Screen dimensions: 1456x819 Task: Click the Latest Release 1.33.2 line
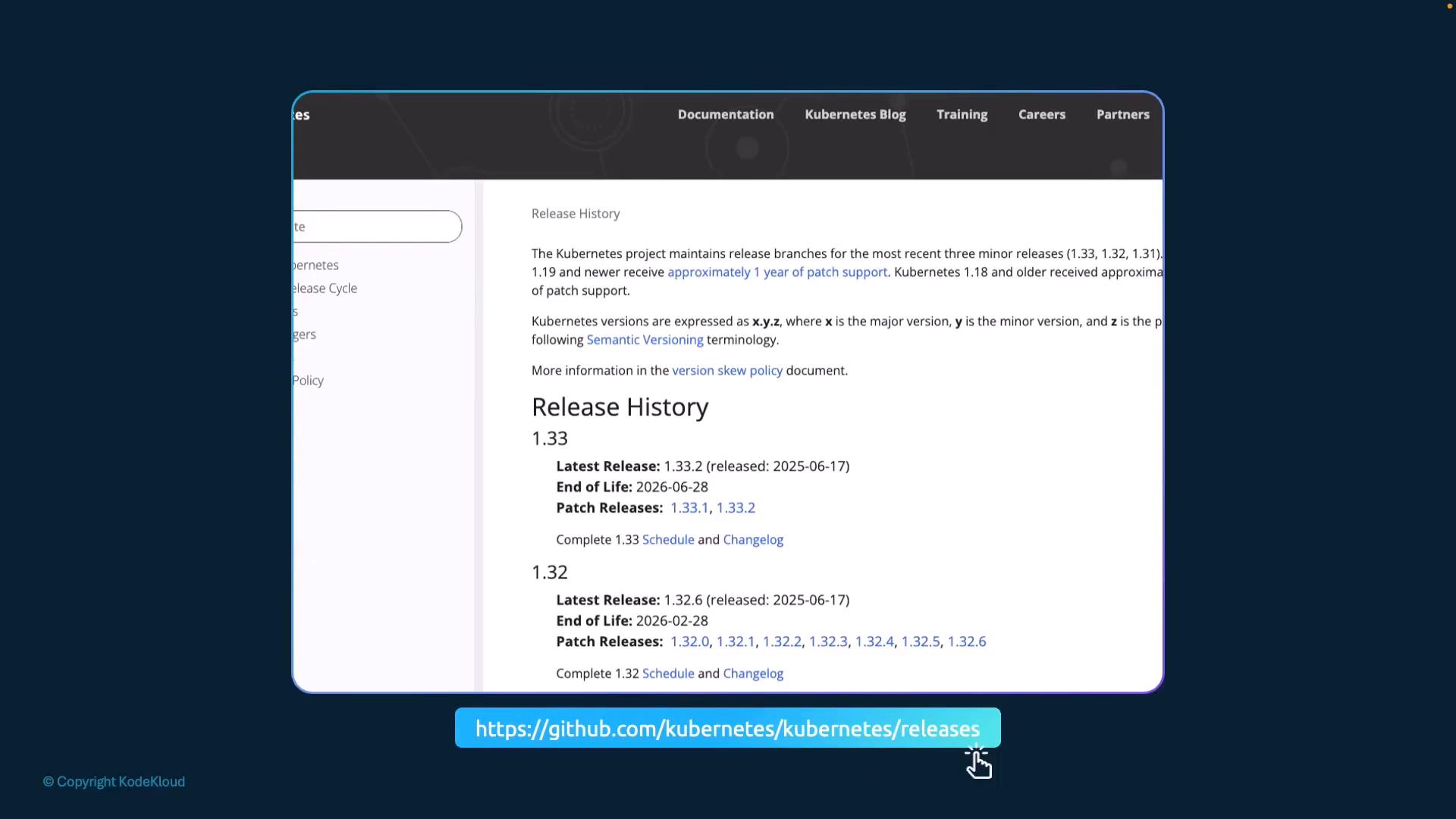703,466
